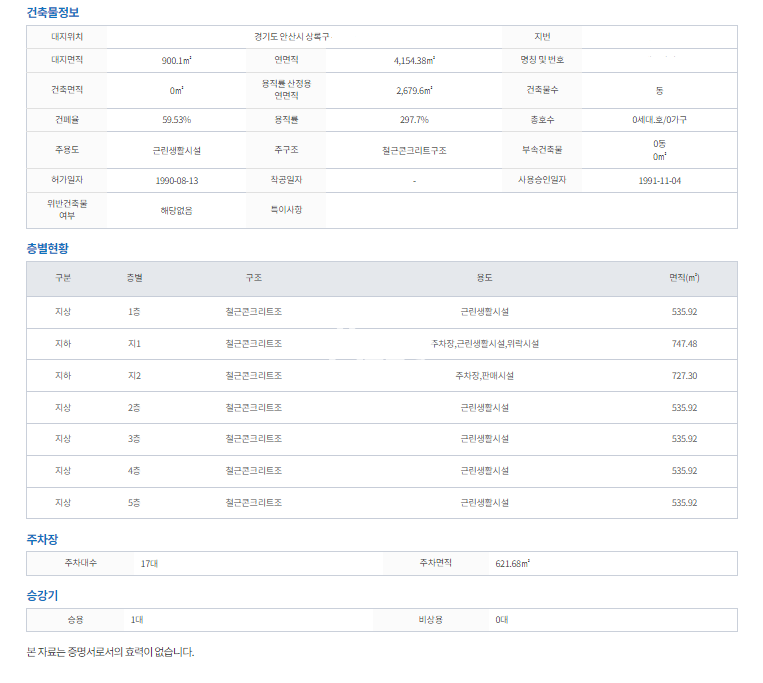This screenshot has width=763, height=683.
Task: Select the 지1 basement floor row
Action: coord(134,344)
